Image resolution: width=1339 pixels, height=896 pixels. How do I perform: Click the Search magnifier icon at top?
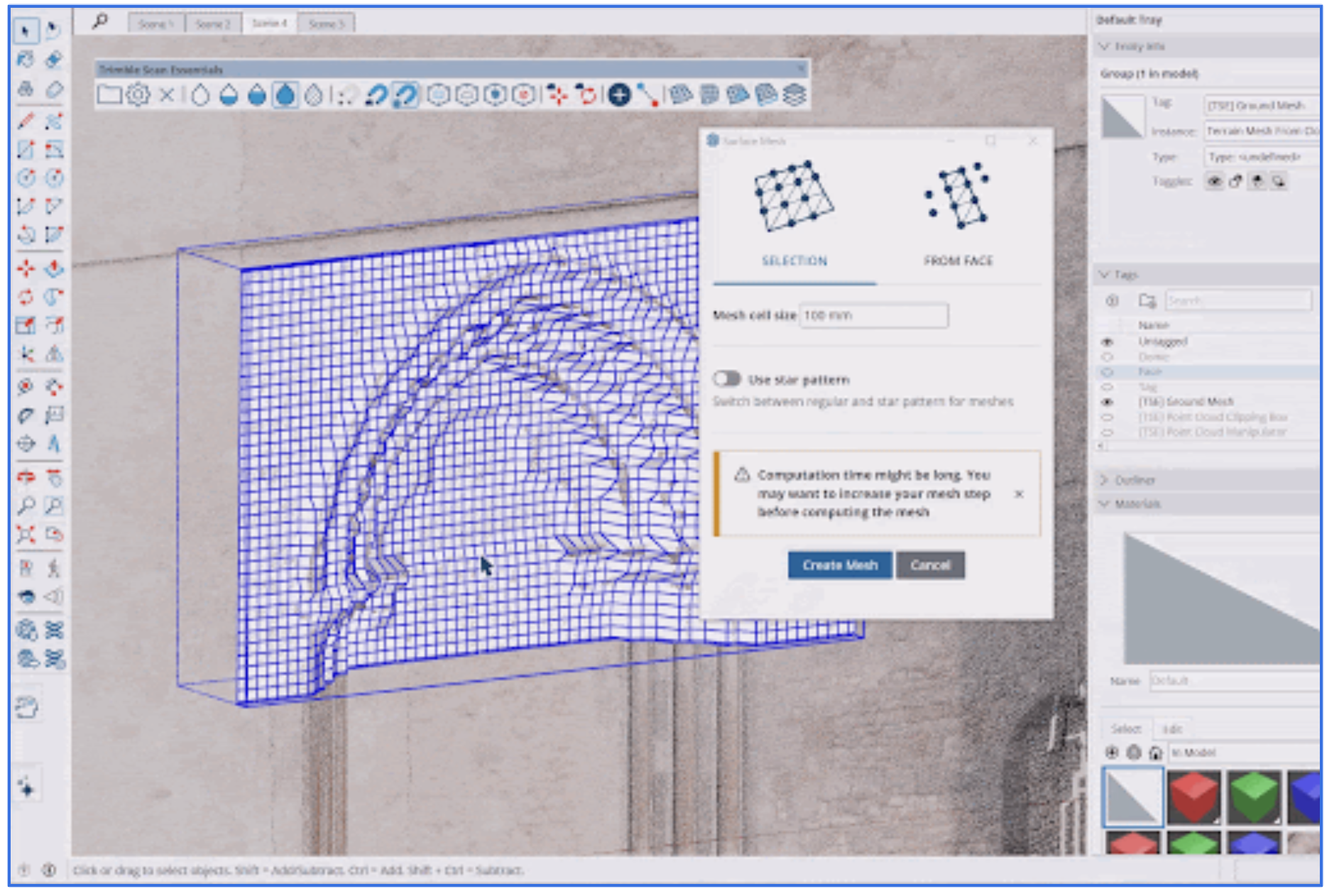[100, 21]
